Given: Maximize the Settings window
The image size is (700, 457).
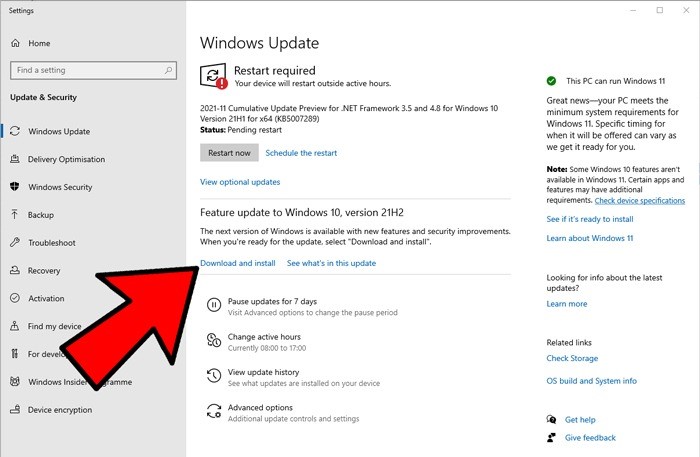Looking at the screenshot, I should point(660,10).
